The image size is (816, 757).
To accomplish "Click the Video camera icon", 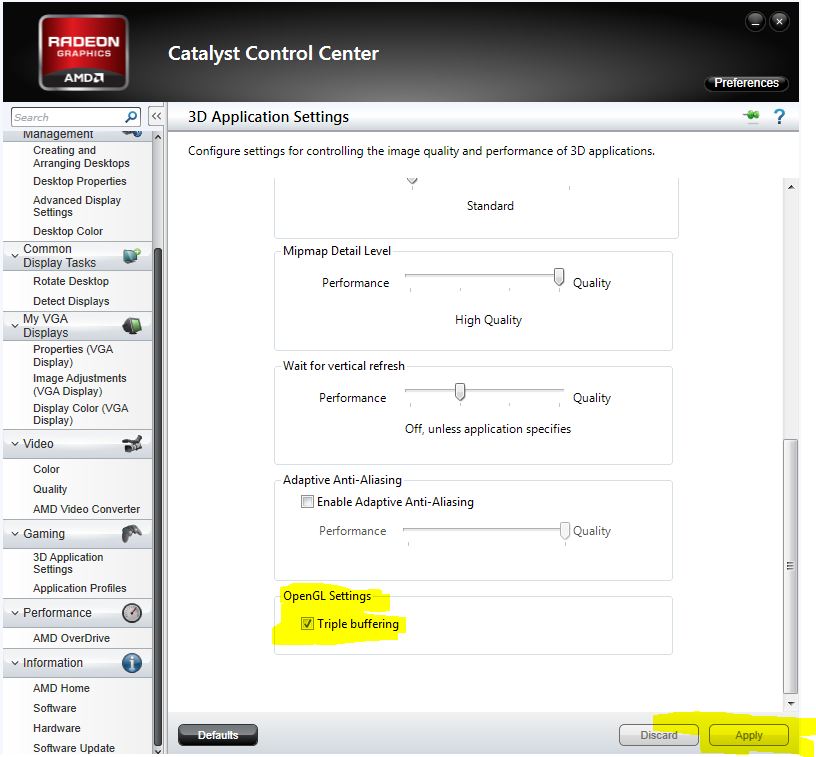I will coord(132,444).
